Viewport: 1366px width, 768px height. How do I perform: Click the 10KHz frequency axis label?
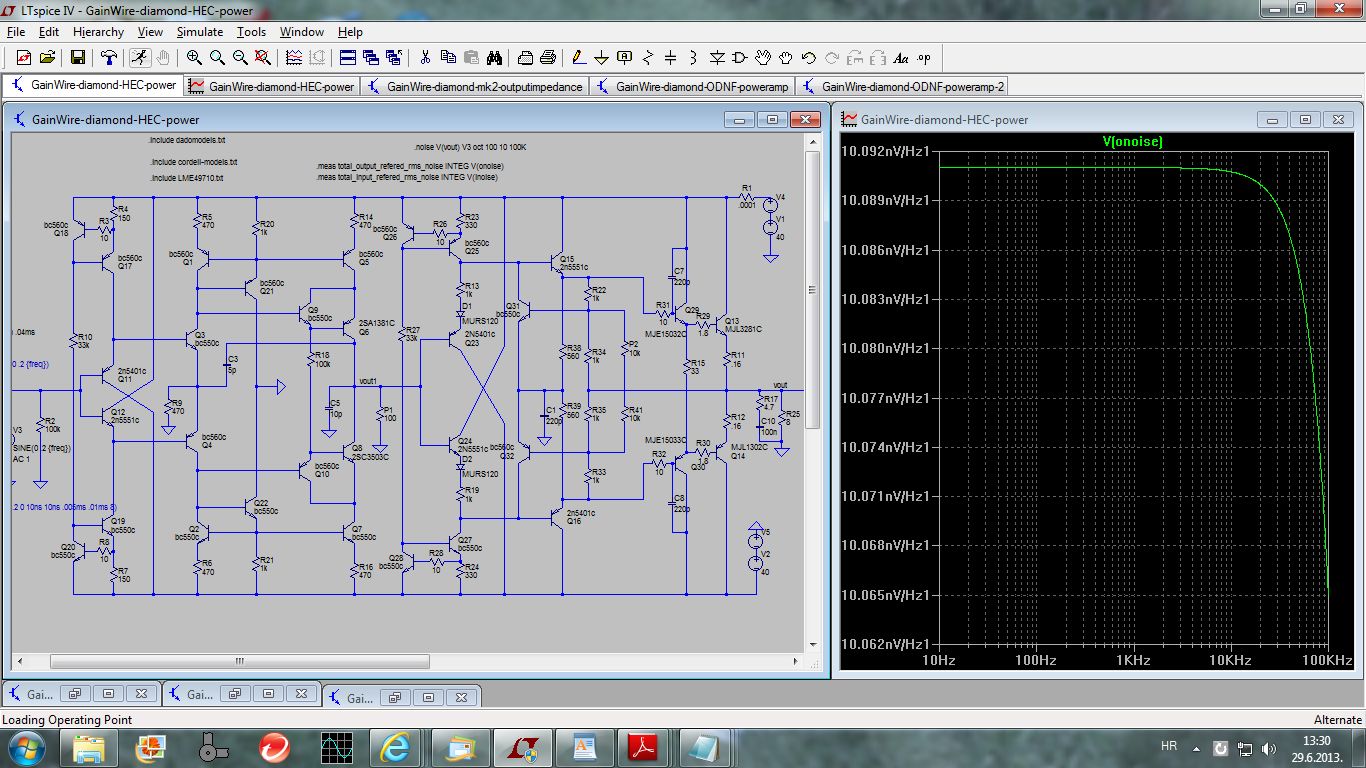(x=1229, y=661)
